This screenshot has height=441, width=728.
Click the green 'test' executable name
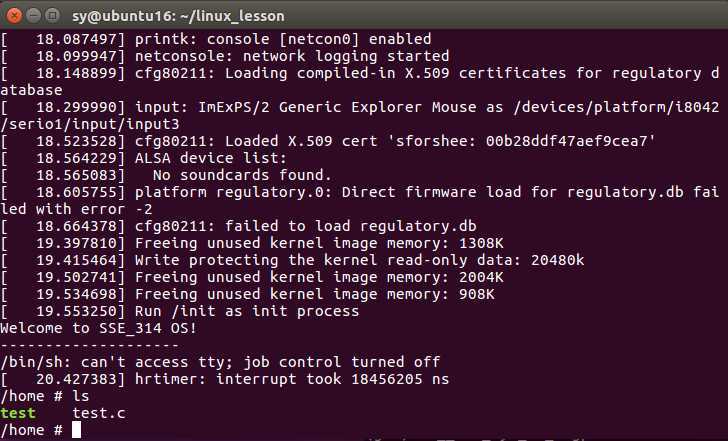(x=18, y=413)
